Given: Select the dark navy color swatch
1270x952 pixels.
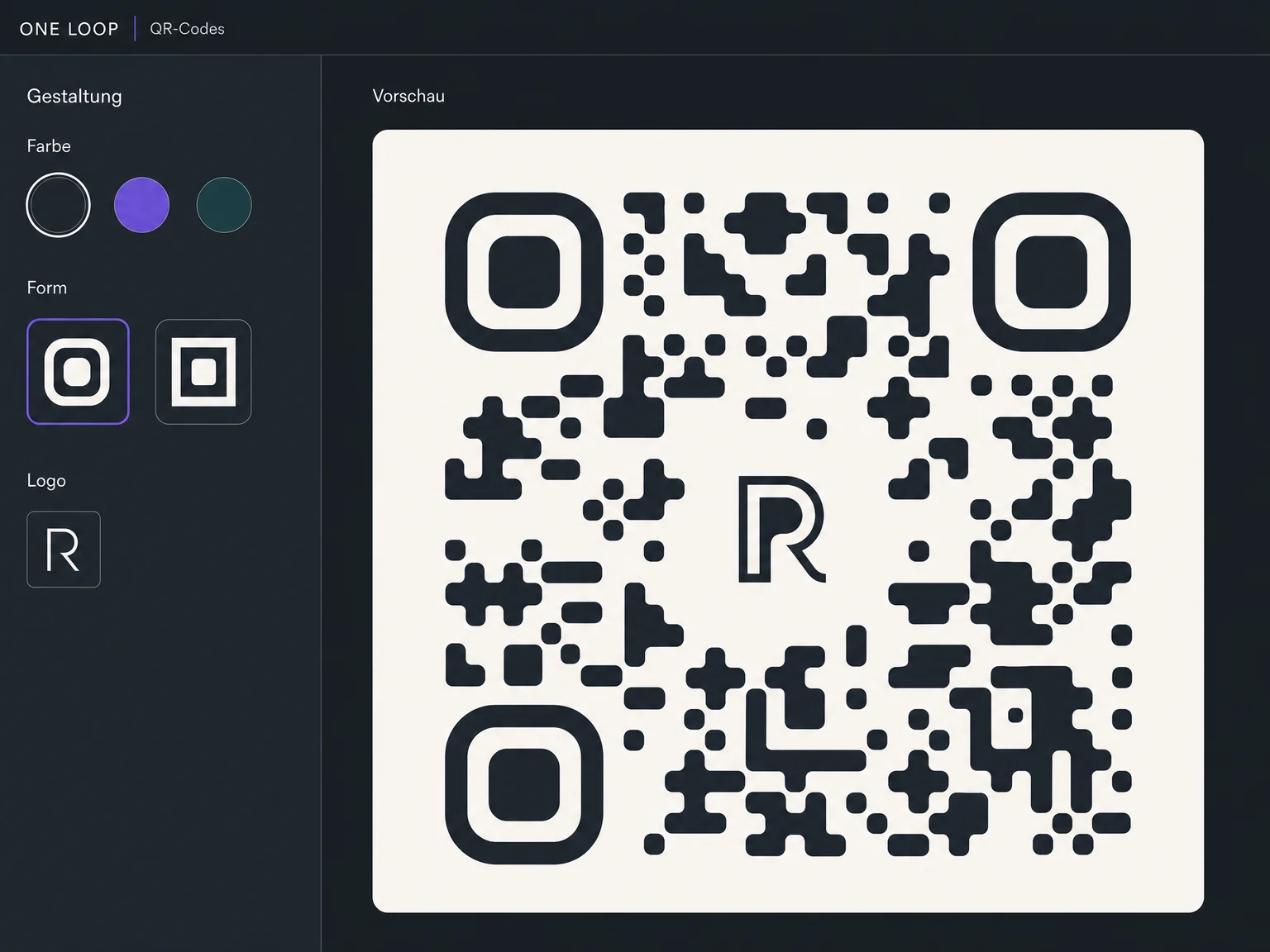Looking at the screenshot, I should [x=59, y=205].
